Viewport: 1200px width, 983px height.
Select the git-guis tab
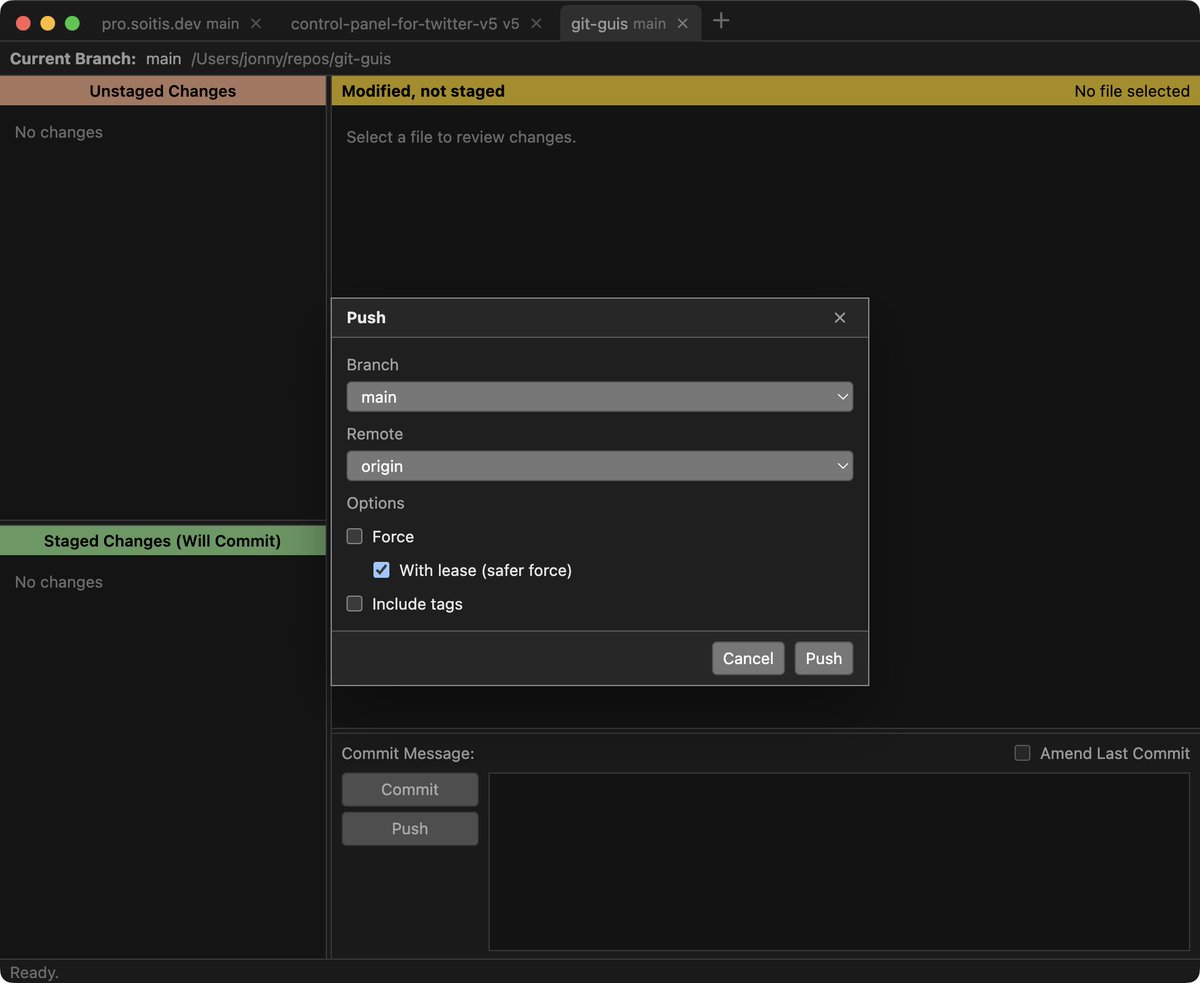(630, 23)
